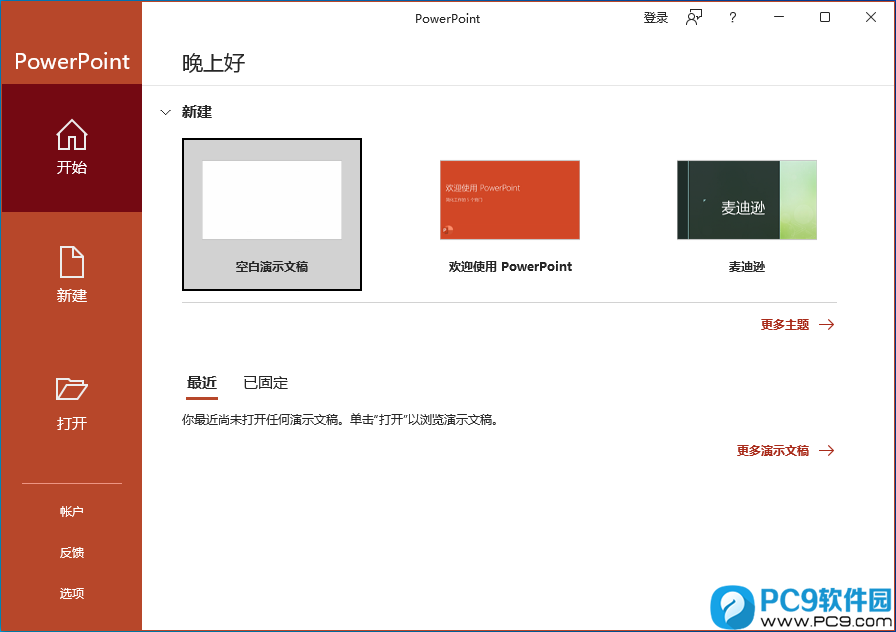Click the 新建 document icon in sidebar
Screen dimensions: 896x632
pos(71,262)
